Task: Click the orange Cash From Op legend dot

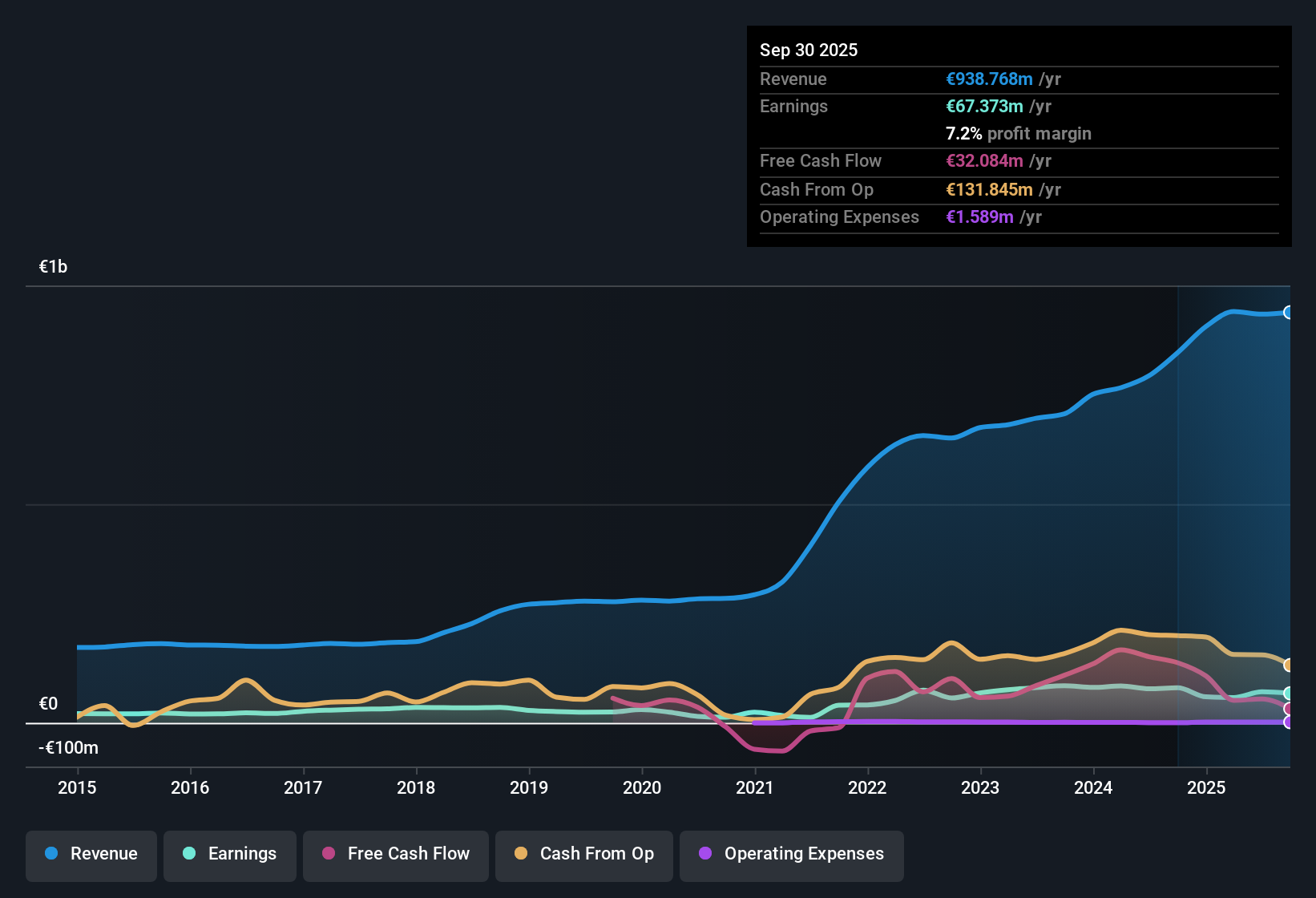Action: coord(520,854)
